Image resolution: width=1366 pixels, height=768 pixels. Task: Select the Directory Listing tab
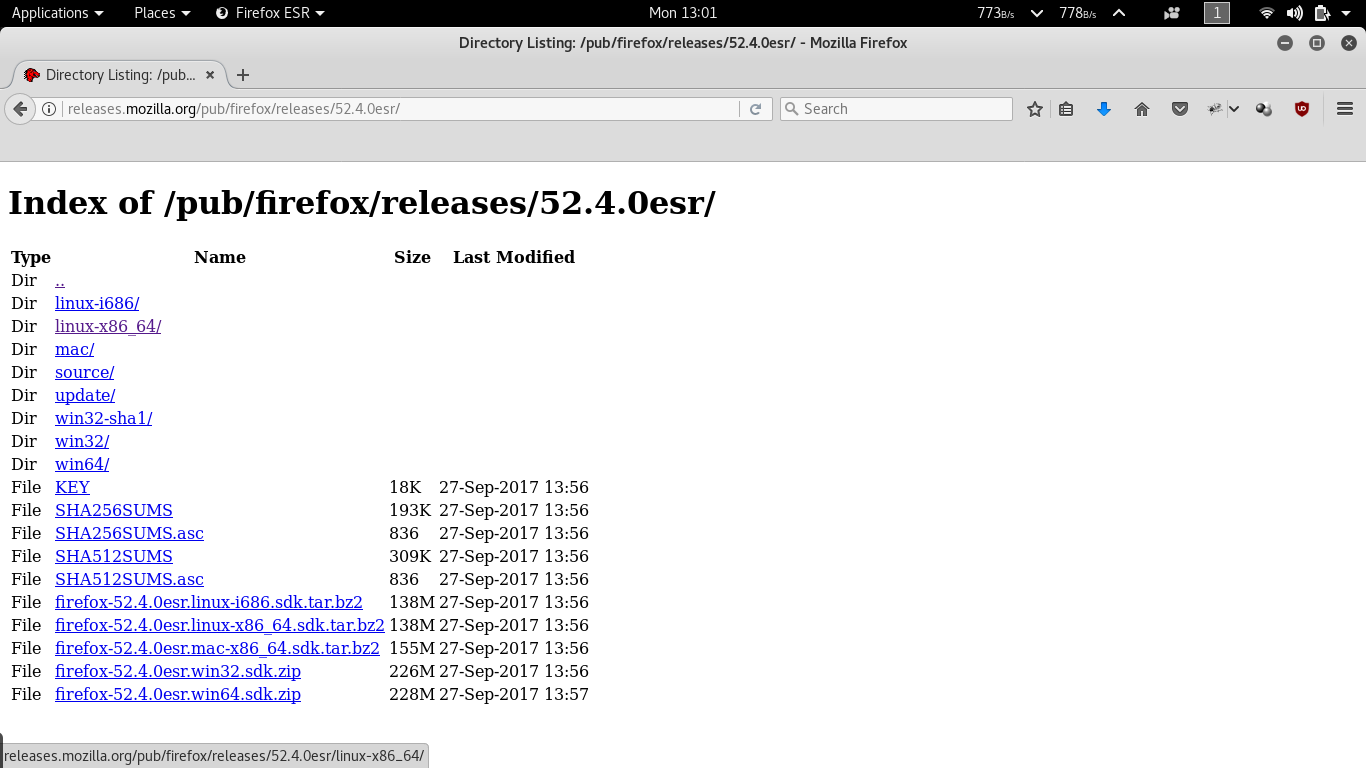(x=119, y=75)
